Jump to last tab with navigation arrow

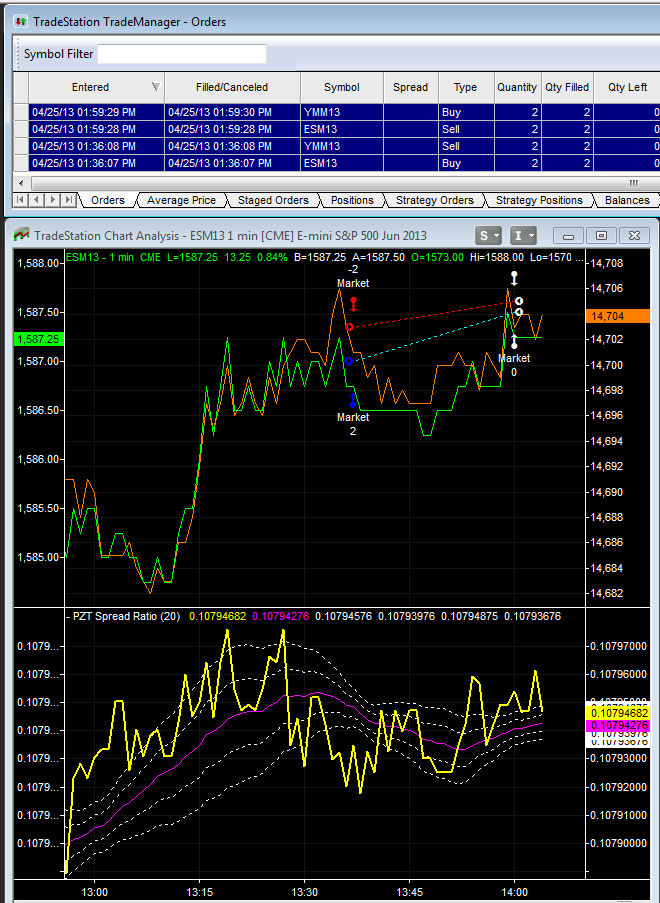point(68,200)
